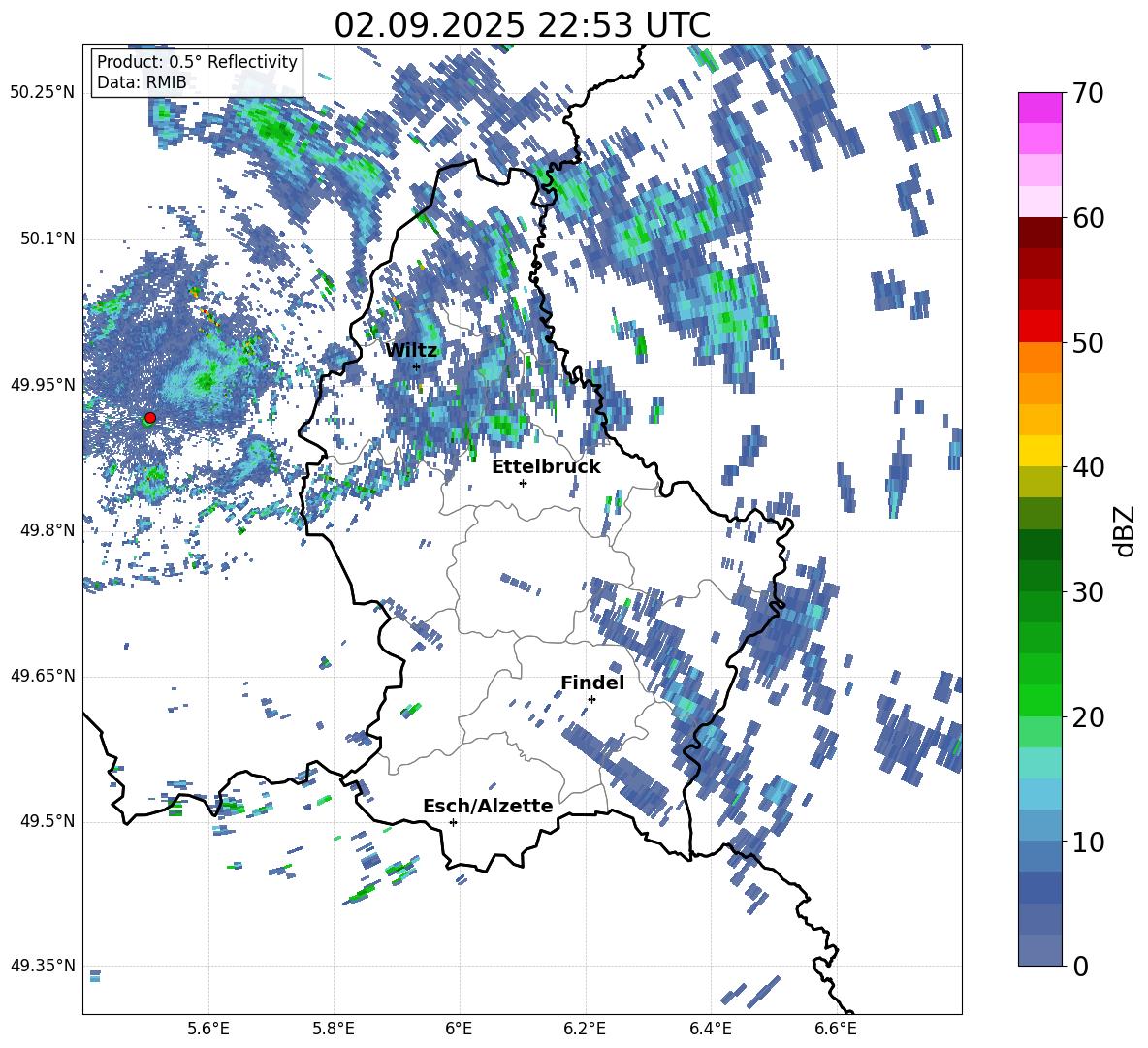Click the Product: 0.5° Reflectivity text
The width and height of the screenshot is (1148, 1048).
197,62
